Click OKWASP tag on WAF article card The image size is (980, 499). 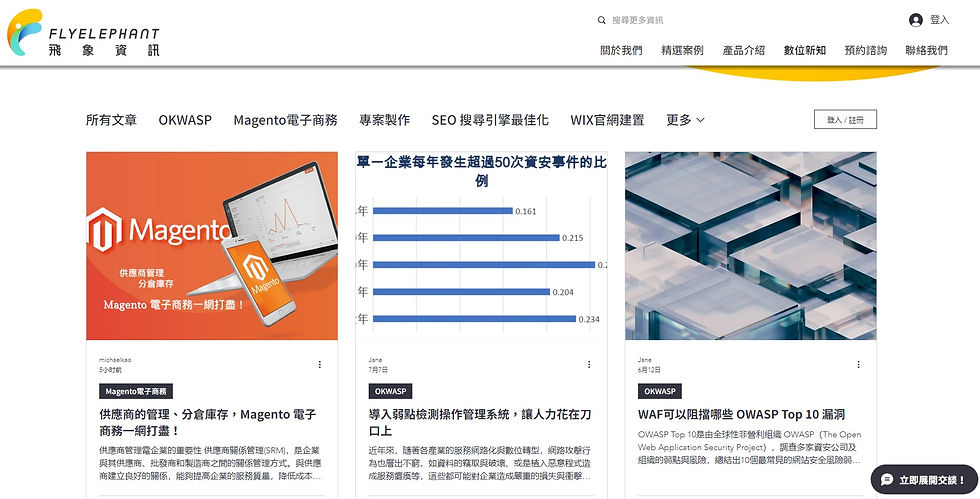tap(659, 391)
